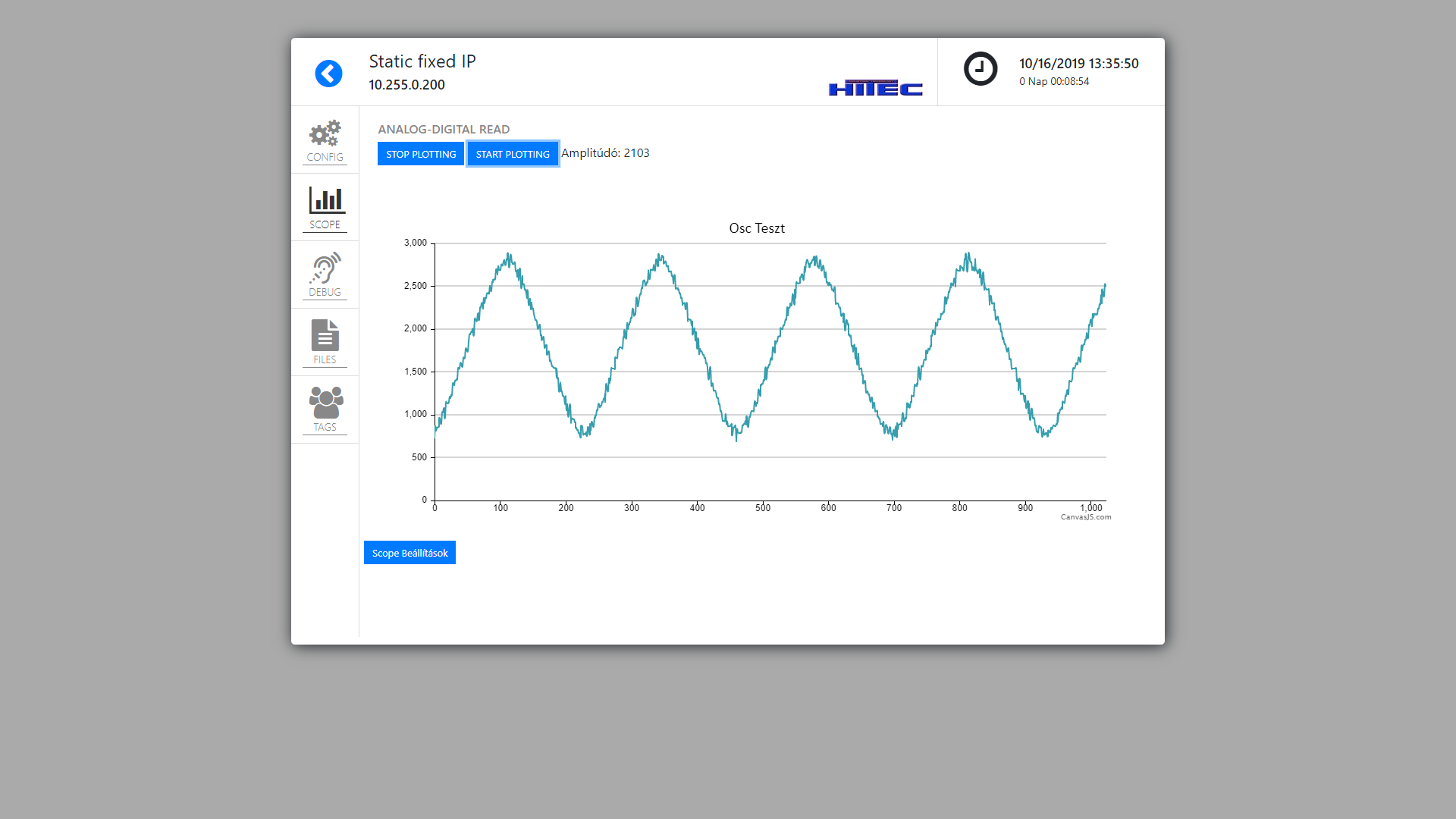The height and width of the screenshot is (819, 1456).
Task: Open the FILES document icon
Action: point(325,335)
